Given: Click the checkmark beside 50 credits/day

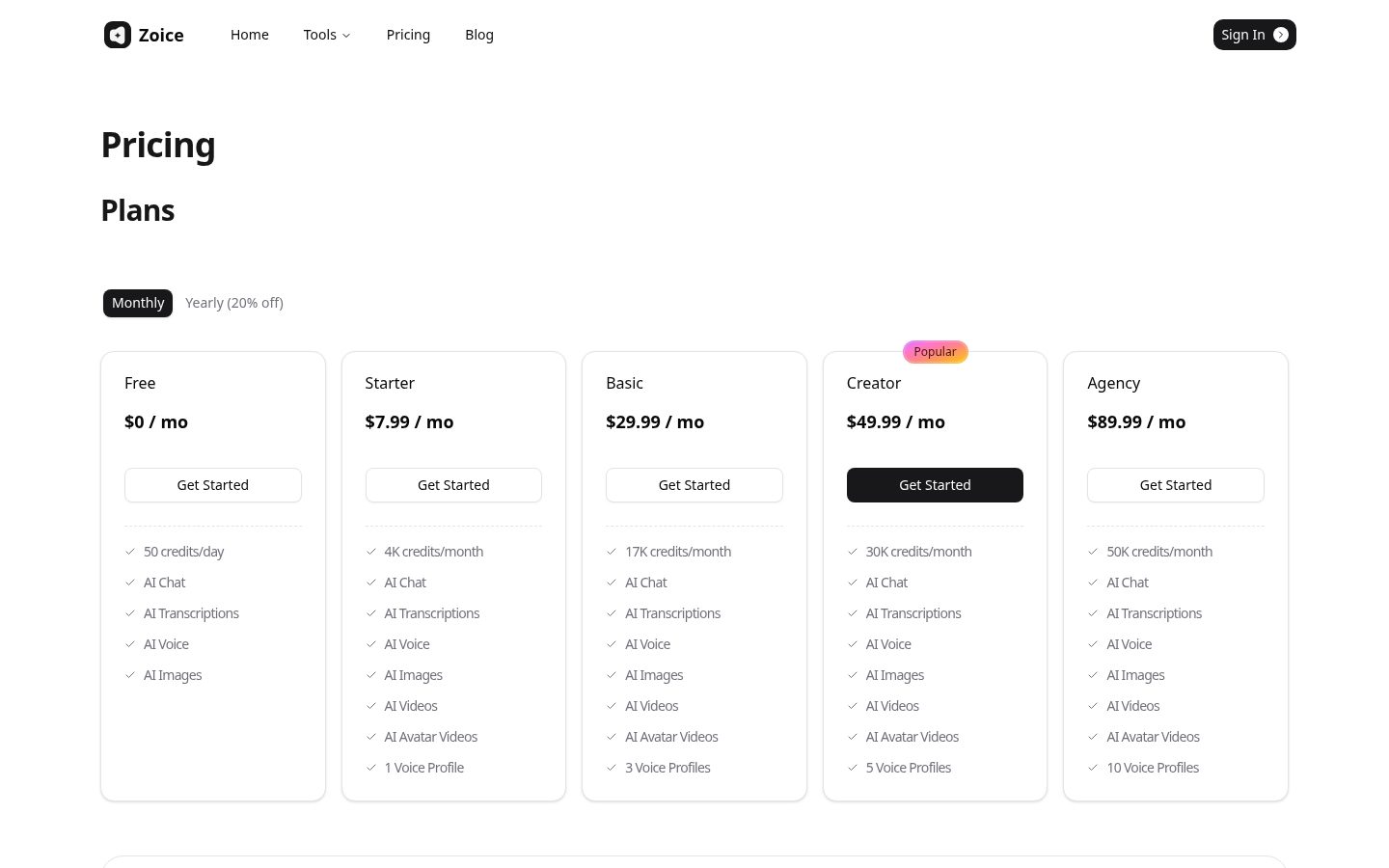Looking at the screenshot, I should coord(130,552).
